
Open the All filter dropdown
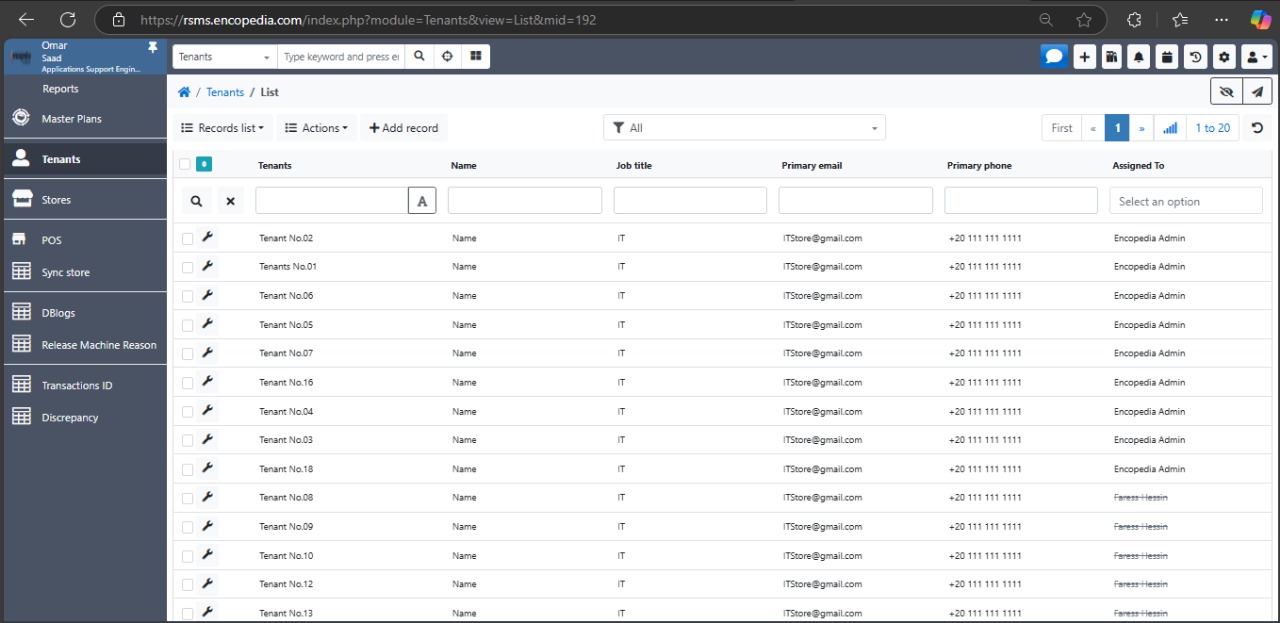click(x=744, y=128)
